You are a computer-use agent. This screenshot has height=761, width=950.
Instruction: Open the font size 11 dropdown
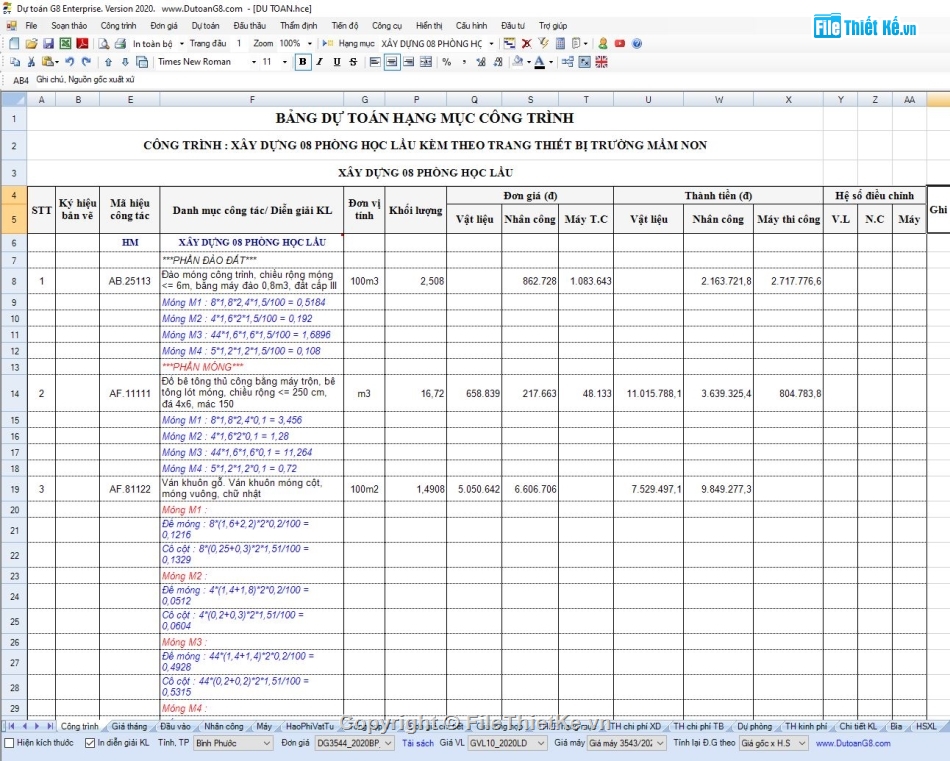point(285,62)
